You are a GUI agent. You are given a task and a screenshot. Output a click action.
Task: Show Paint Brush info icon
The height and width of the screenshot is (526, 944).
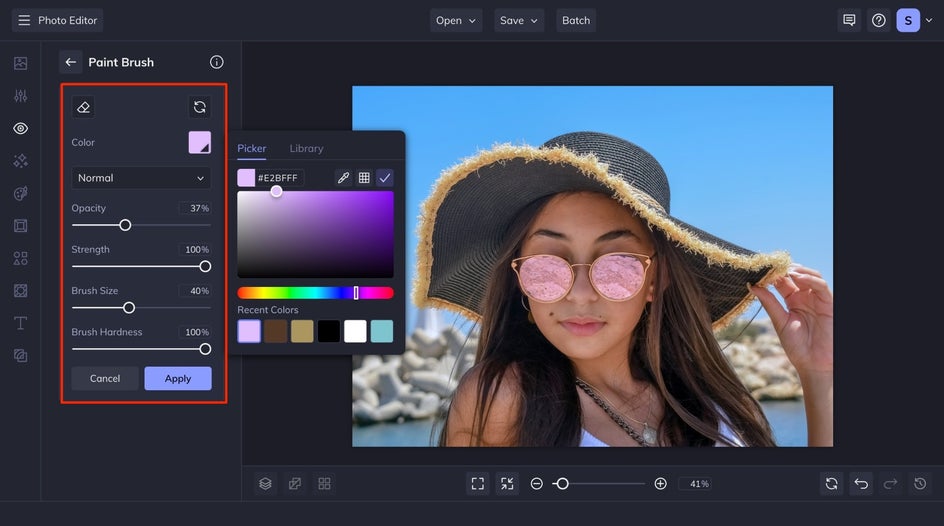(x=217, y=62)
